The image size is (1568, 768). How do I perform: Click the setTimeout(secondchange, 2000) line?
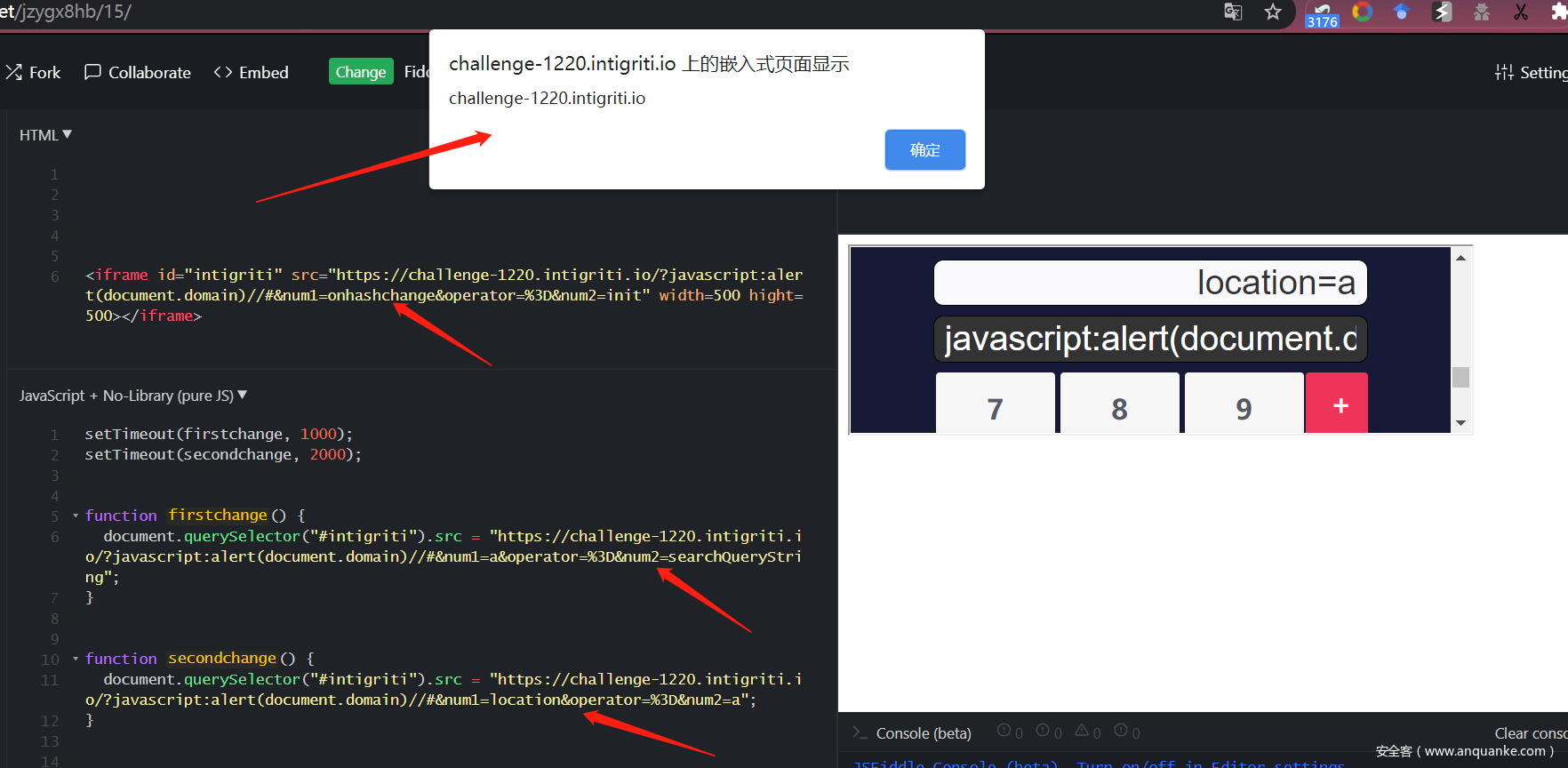point(223,454)
